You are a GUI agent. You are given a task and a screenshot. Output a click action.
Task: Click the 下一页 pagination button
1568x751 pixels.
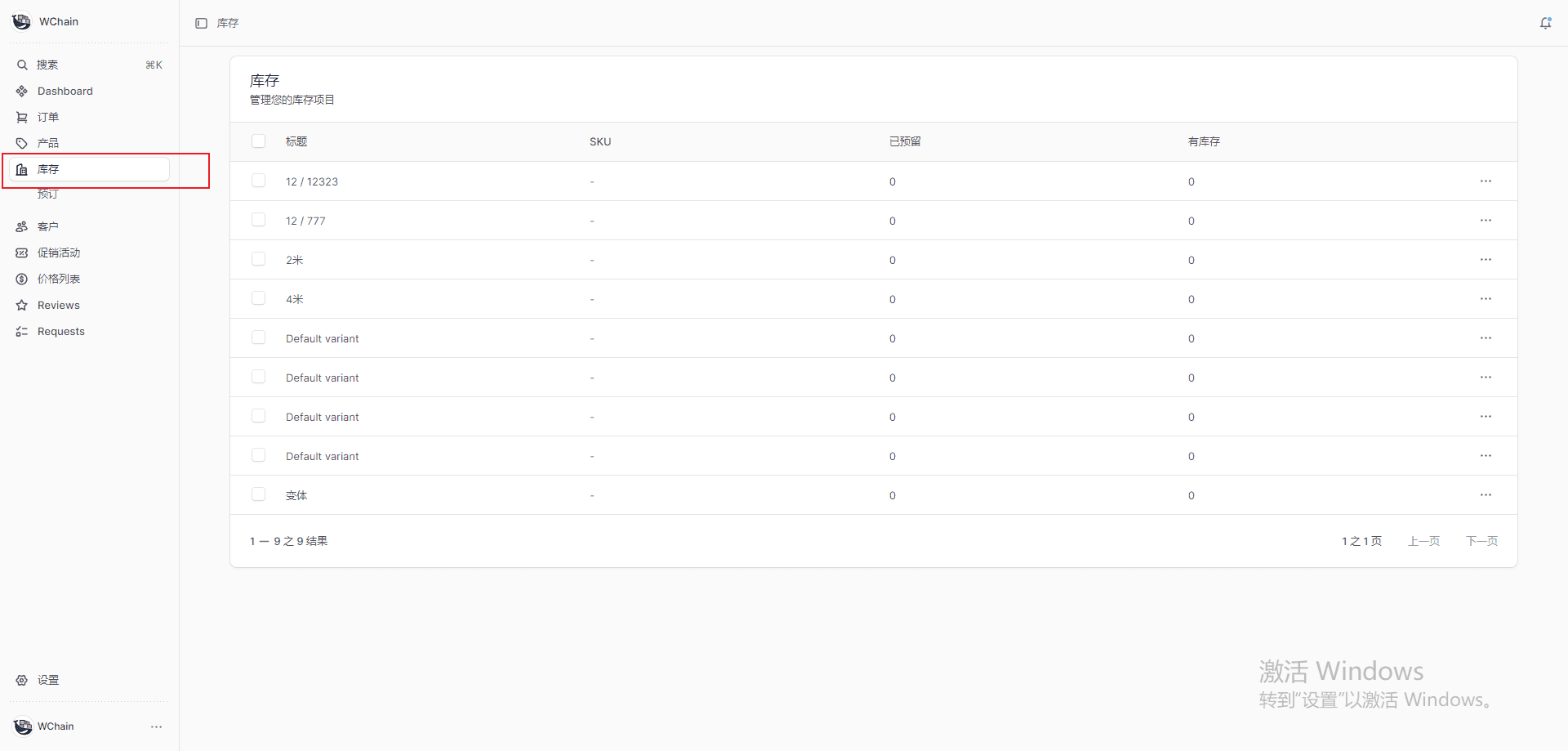[1481, 541]
